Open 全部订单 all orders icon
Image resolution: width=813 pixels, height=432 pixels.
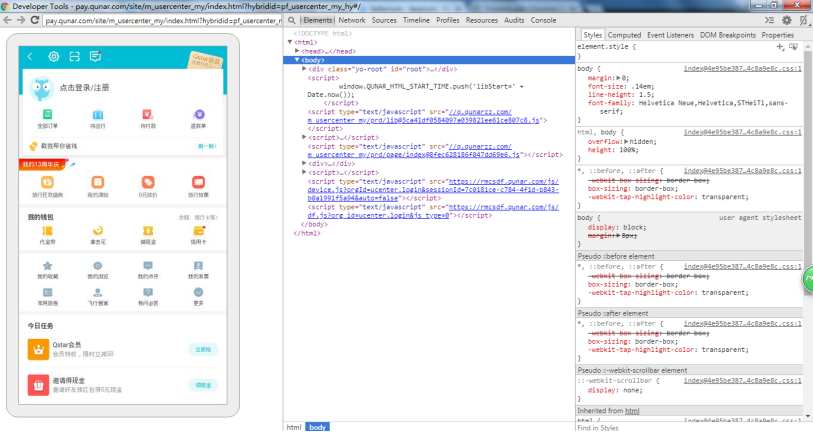[x=47, y=115]
